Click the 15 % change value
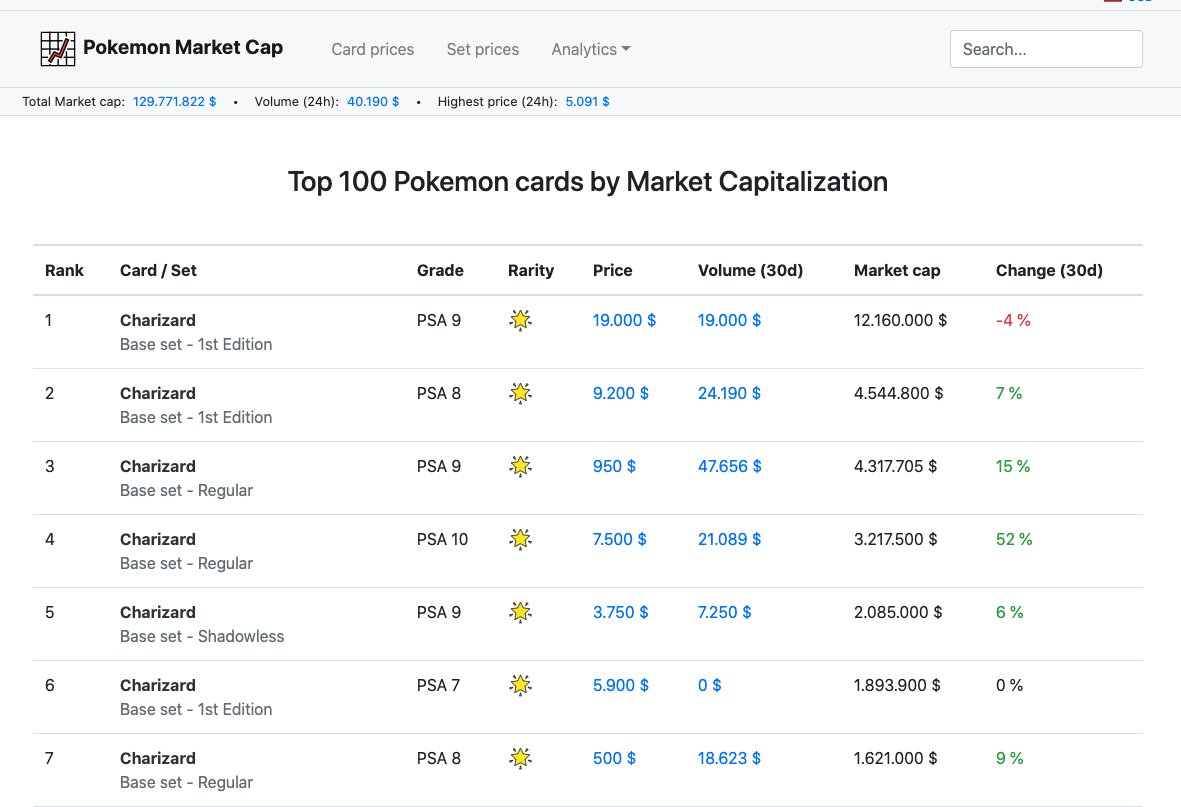Image resolution: width=1181 pixels, height=807 pixels. pyautogui.click(x=1013, y=466)
